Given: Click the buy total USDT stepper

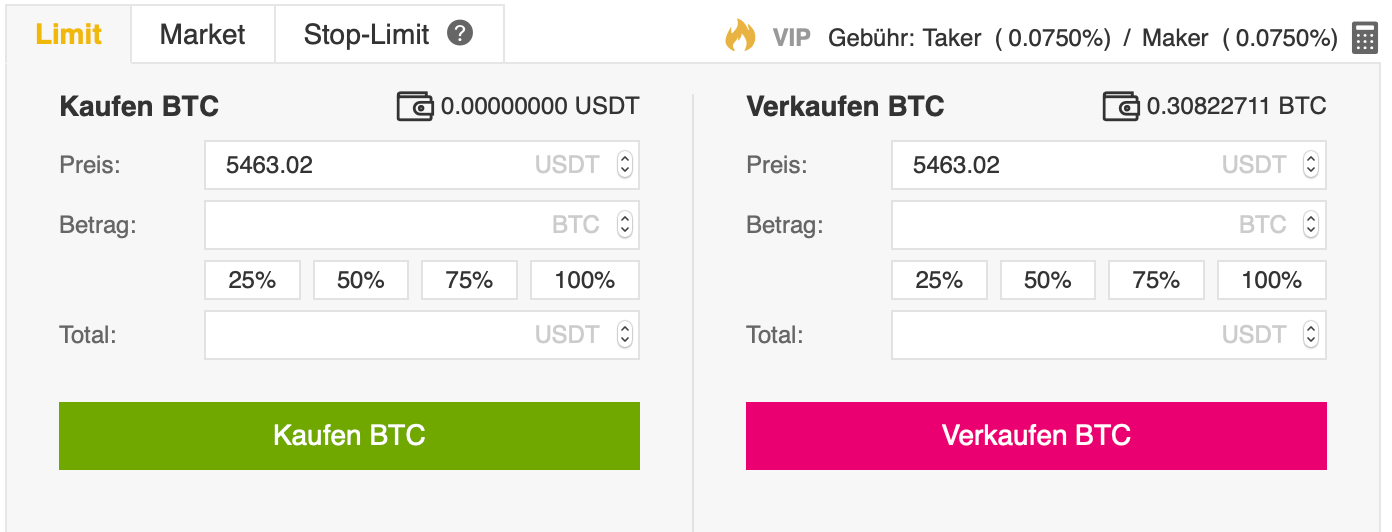Looking at the screenshot, I should (625, 334).
